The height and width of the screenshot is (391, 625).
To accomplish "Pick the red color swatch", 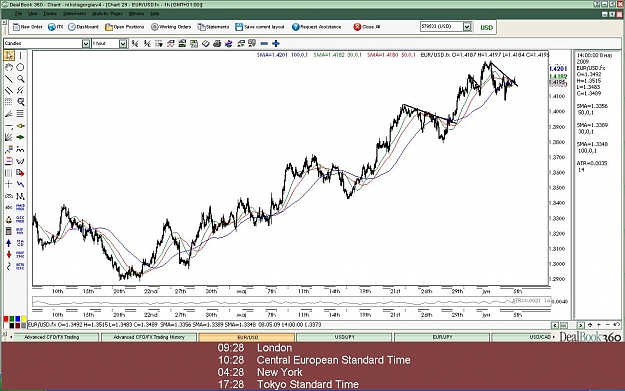I will pos(6,319).
